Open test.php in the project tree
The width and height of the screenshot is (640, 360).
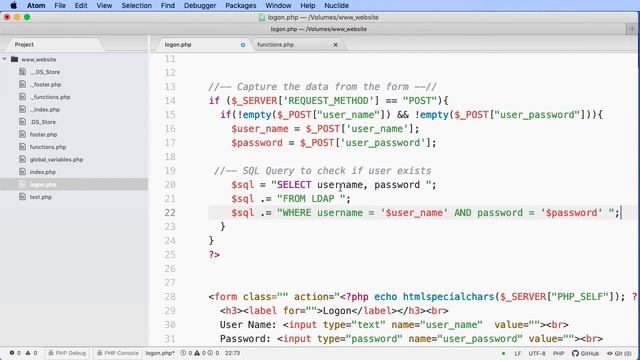click(x=41, y=197)
